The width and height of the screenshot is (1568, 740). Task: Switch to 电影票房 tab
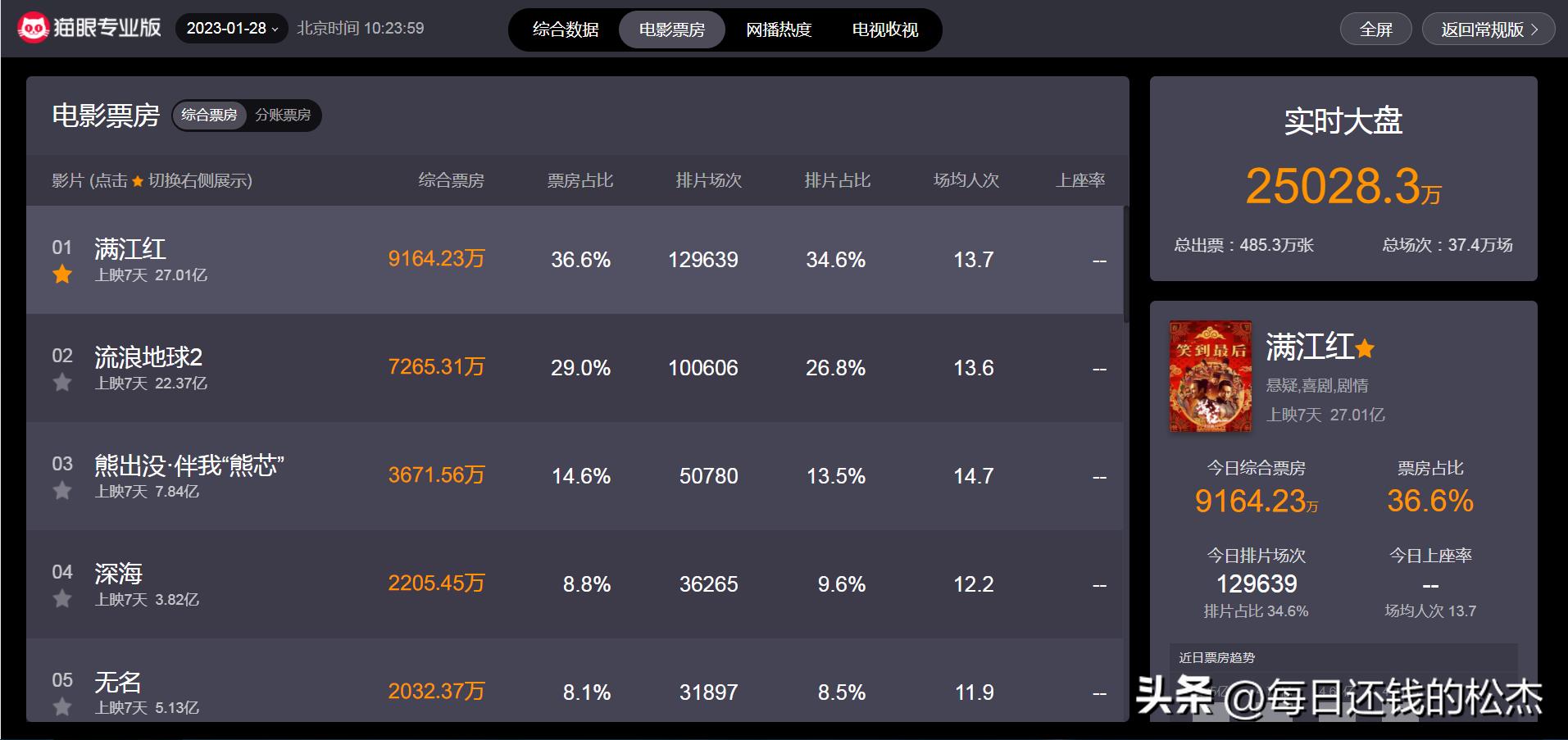click(672, 30)
